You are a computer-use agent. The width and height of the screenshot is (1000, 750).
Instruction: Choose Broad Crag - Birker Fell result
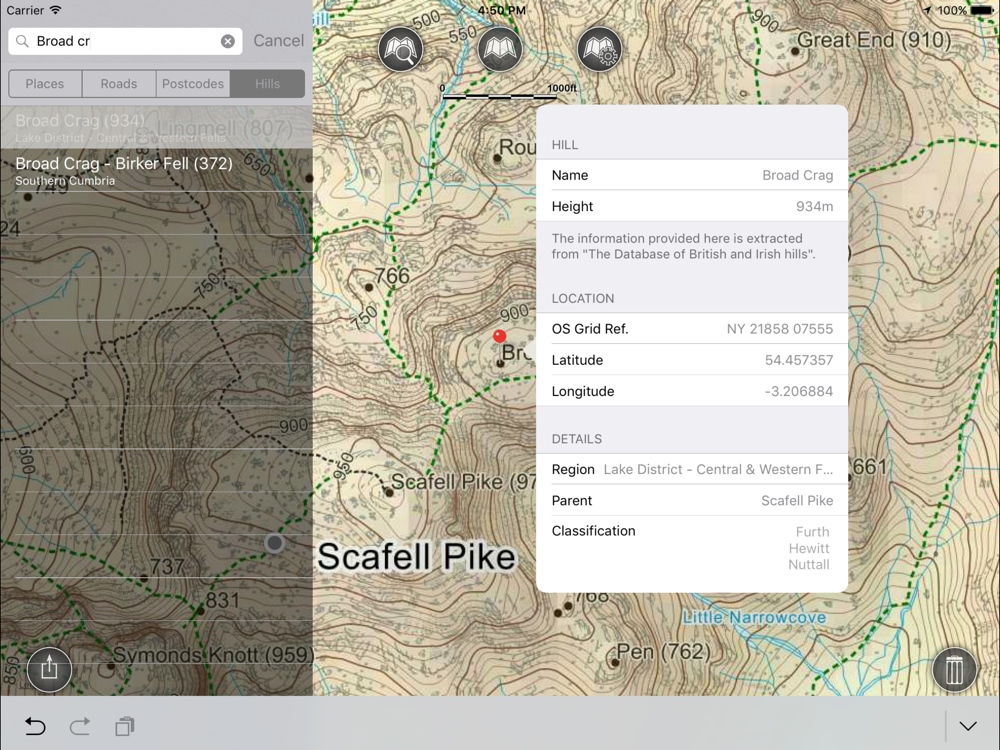click(156, 170)
